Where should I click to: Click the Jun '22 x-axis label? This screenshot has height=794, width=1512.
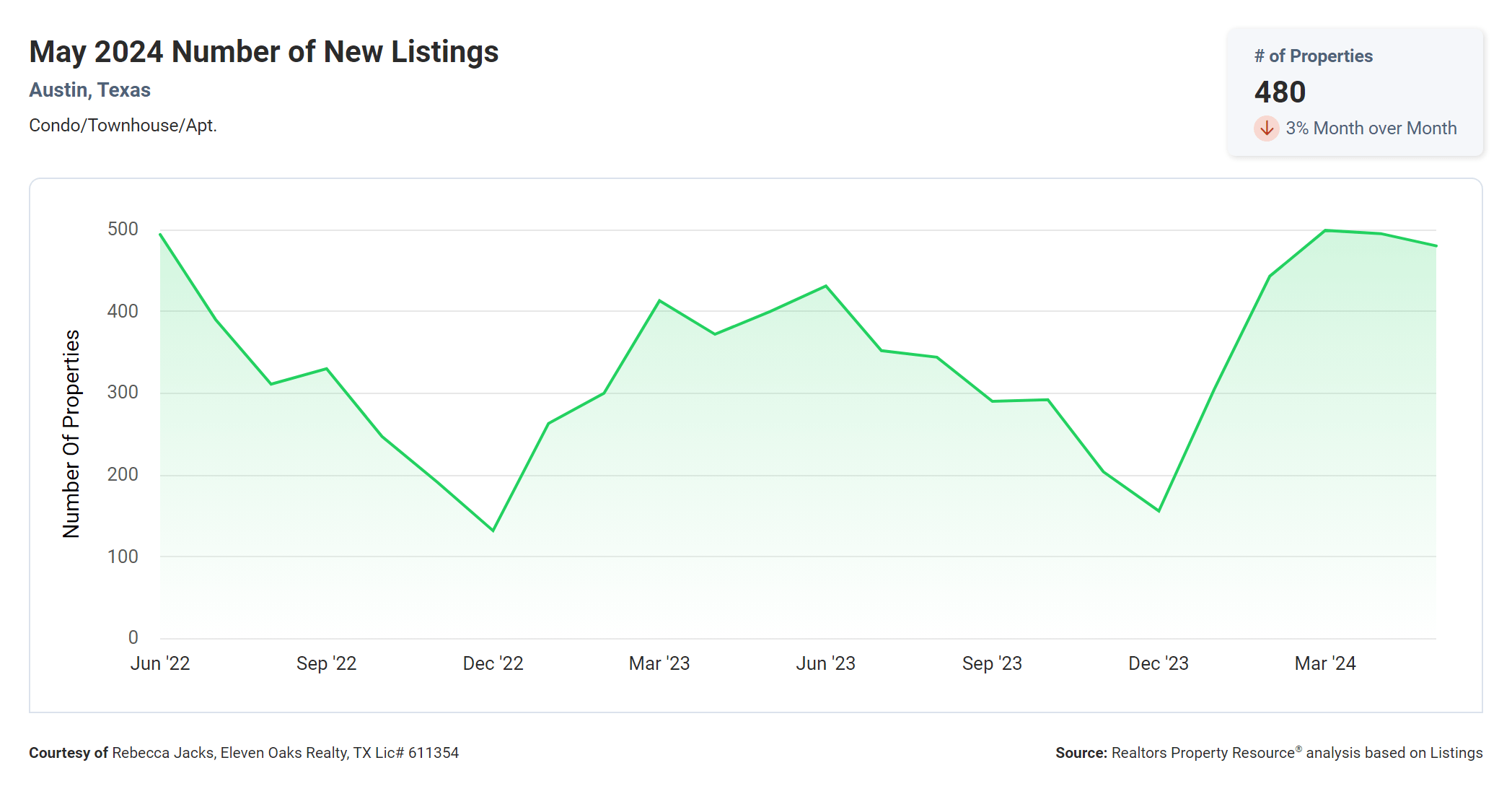(160, 663)
